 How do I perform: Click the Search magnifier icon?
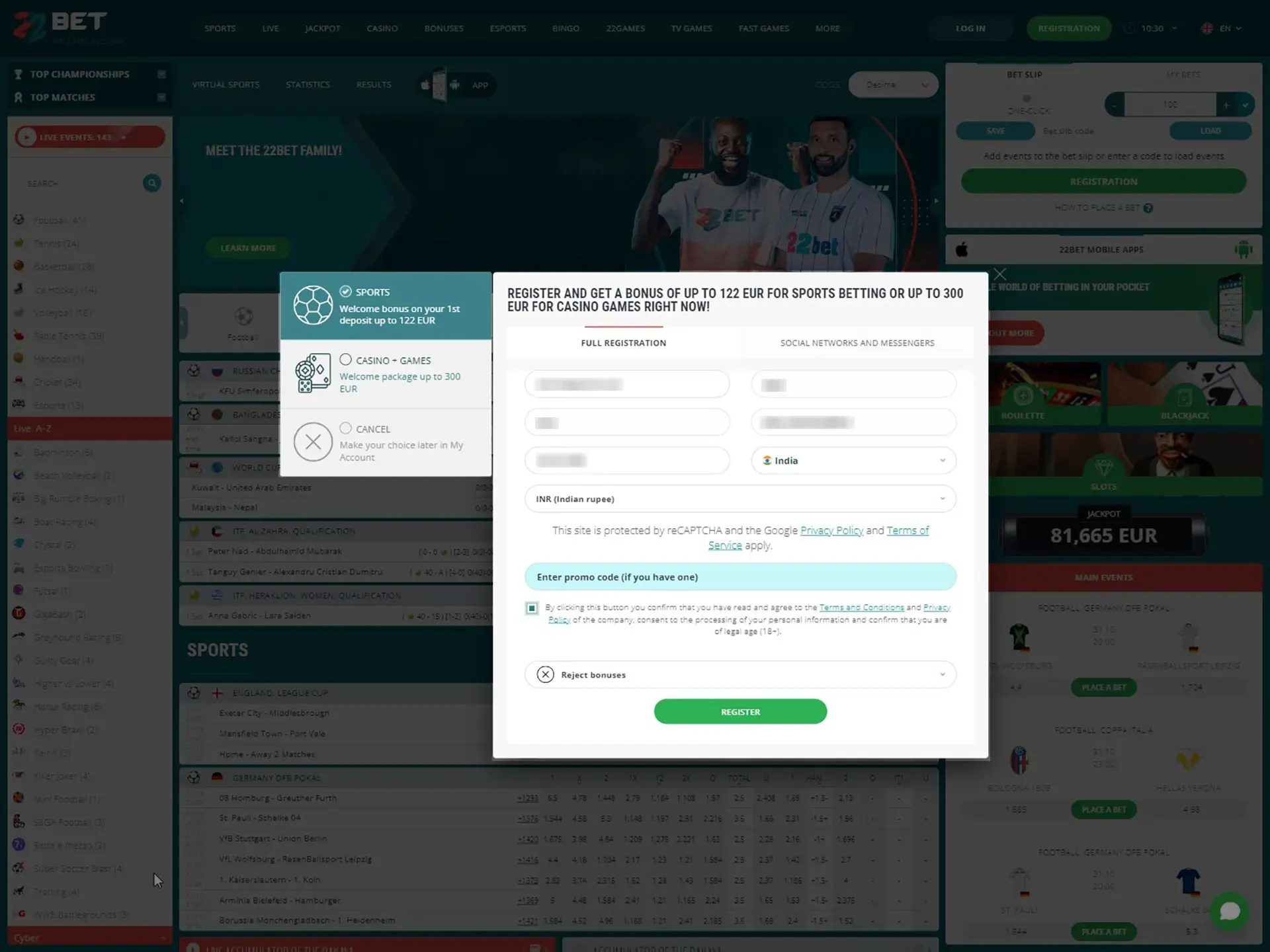(152, 182)
